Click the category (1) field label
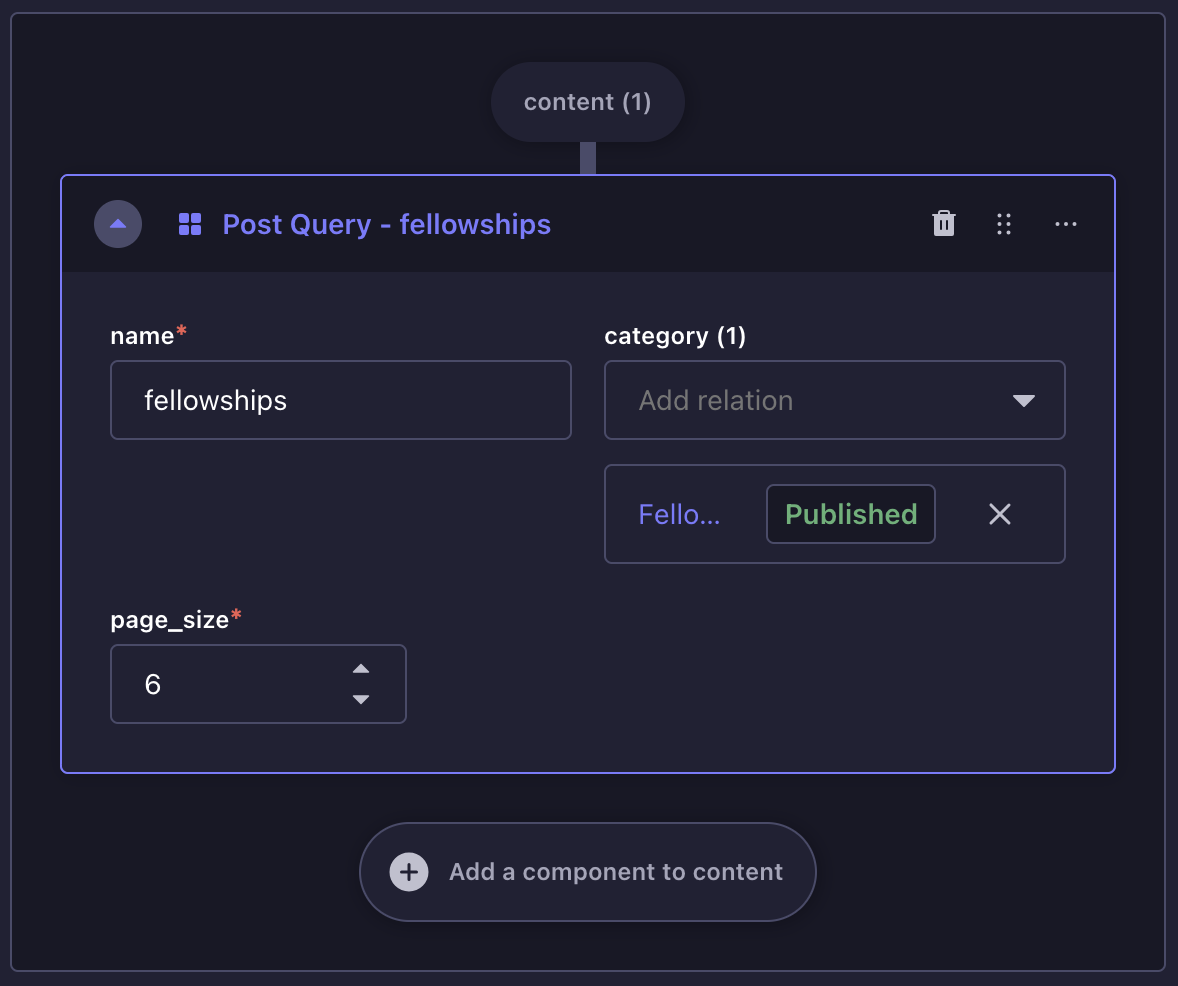 [675, 336]
